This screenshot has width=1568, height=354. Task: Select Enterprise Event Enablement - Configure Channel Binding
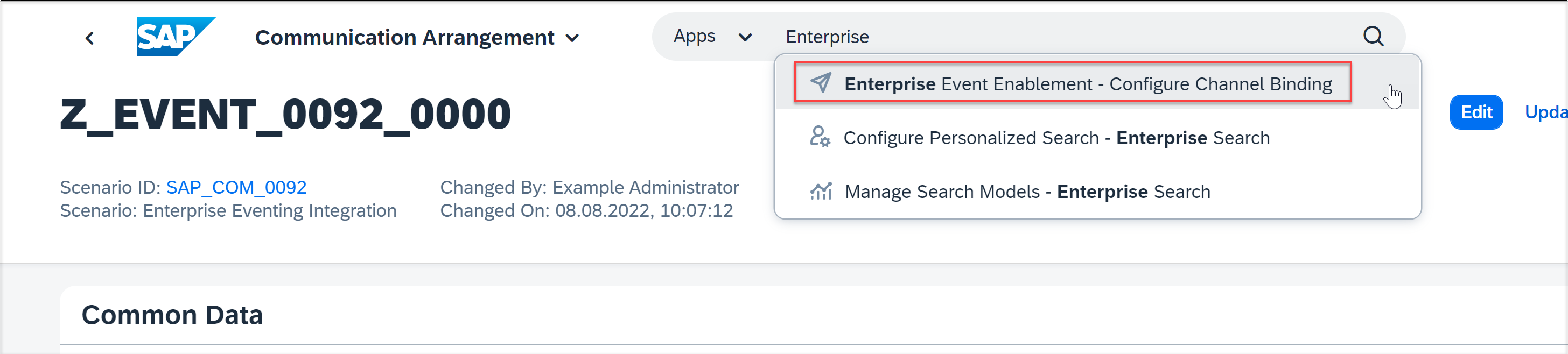point(1097,83)
